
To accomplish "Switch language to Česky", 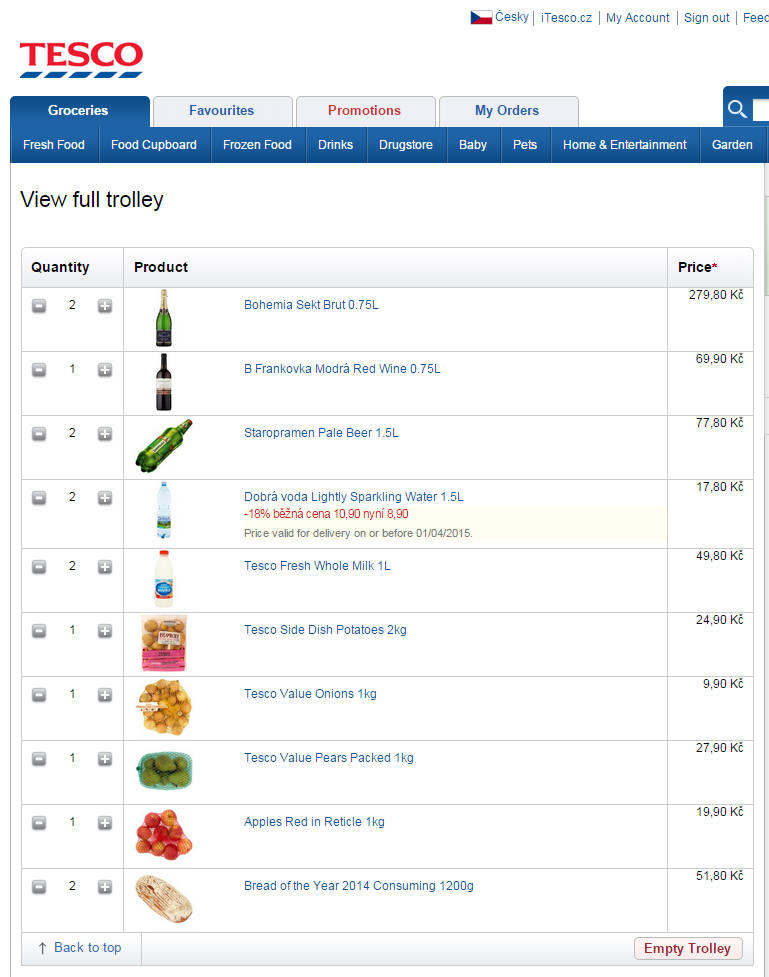I will [x=512, y=17].
